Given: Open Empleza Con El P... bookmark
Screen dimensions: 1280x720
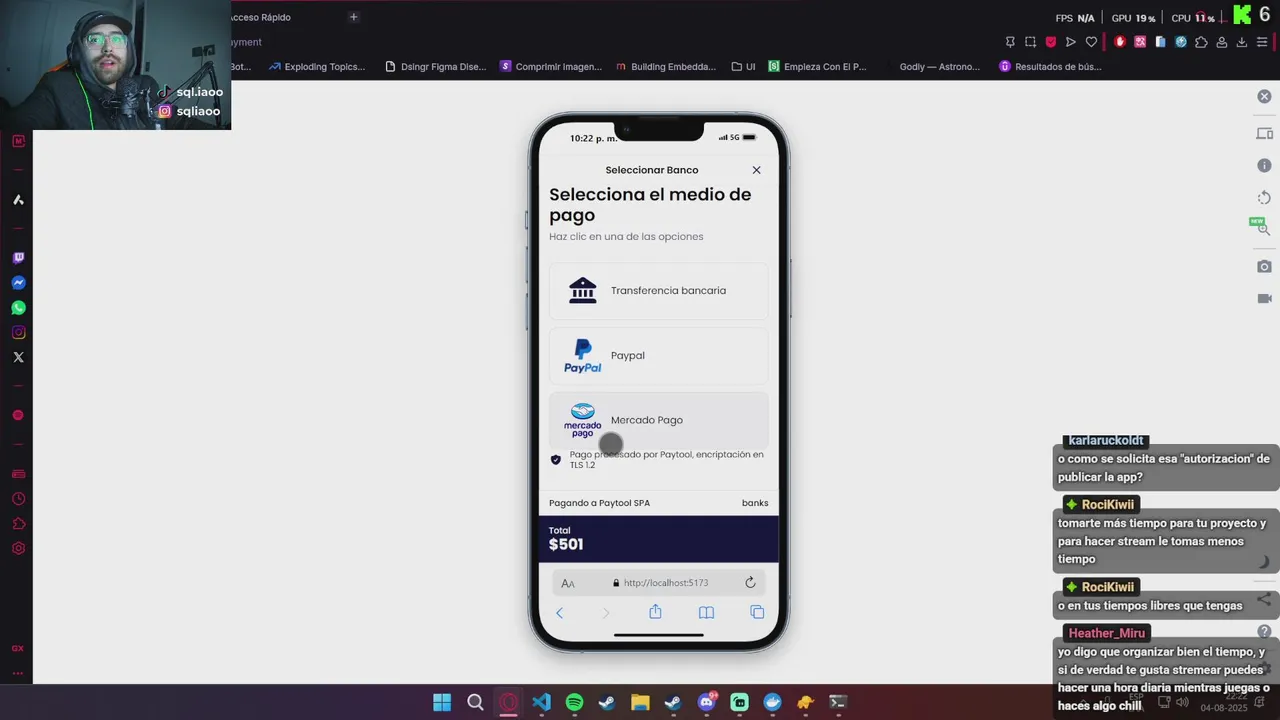Looking at the screenshot, I should click(817, 67).
